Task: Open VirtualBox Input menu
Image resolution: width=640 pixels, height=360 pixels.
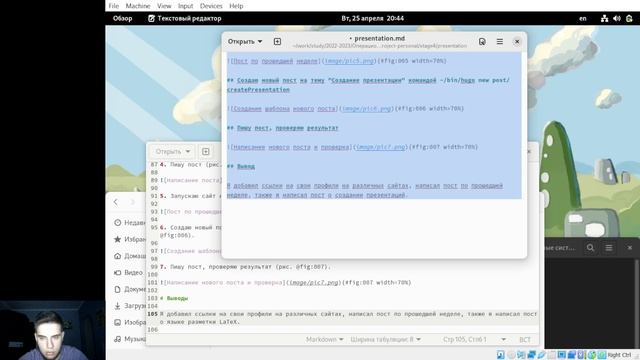Action: click(x=185, y=6)
